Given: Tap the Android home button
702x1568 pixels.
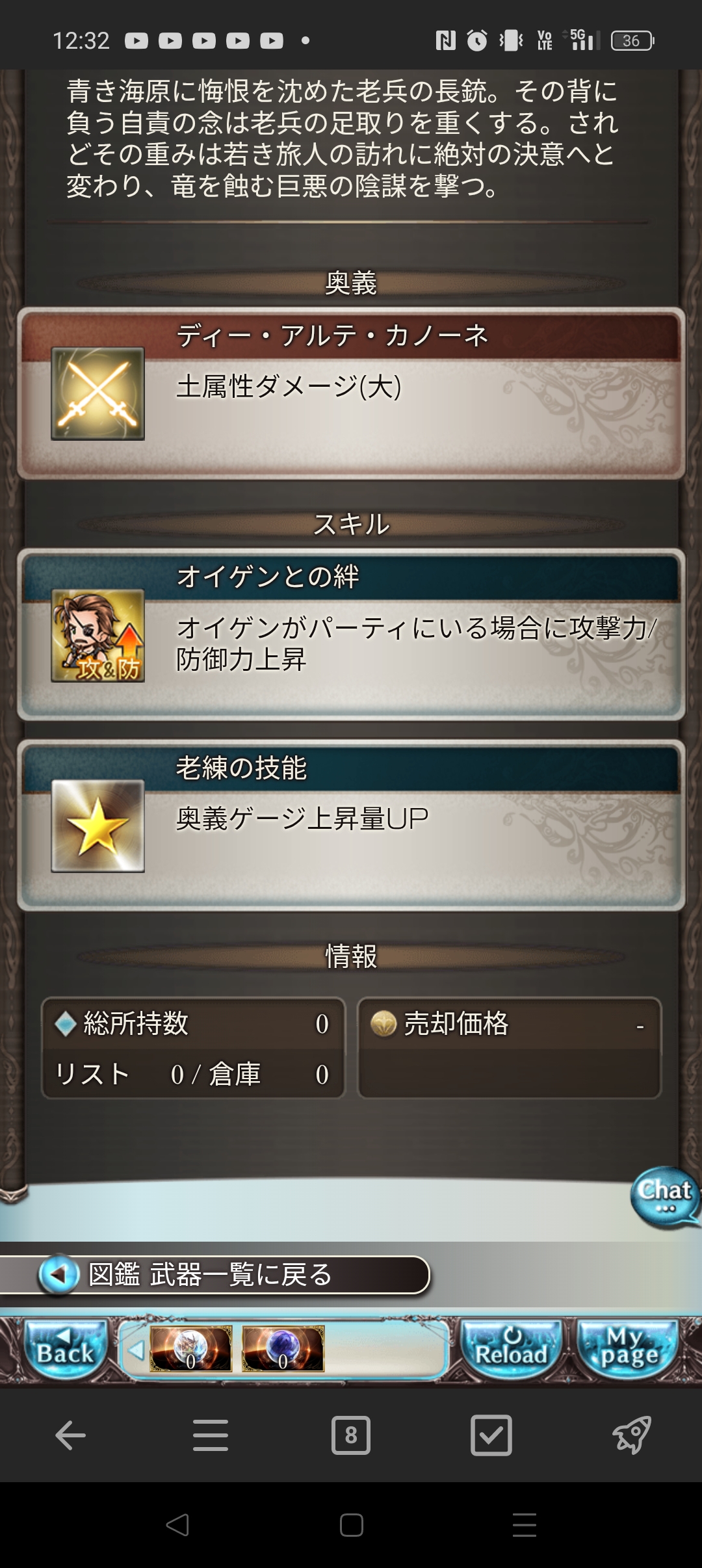Looking at the screenshot, I should pos(351,1525).
